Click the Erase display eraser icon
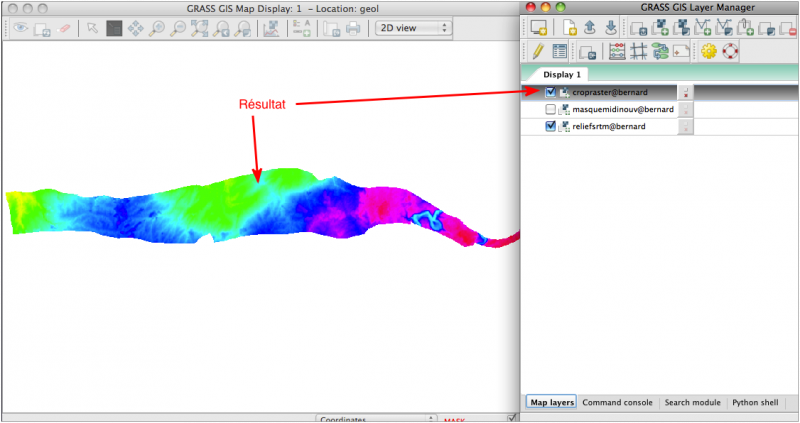 65,29
